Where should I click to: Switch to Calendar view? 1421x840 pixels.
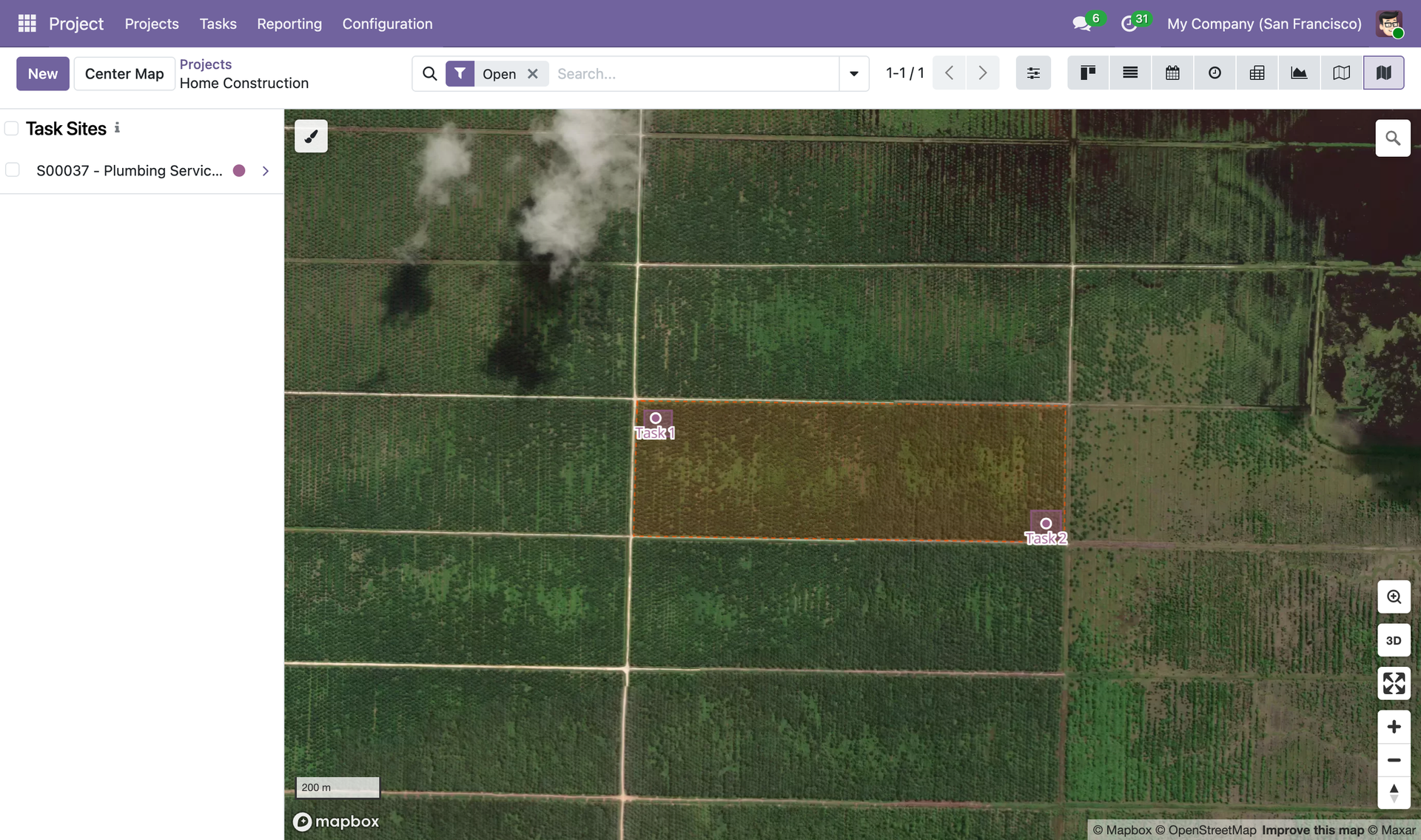click(x=1172, y=73)
